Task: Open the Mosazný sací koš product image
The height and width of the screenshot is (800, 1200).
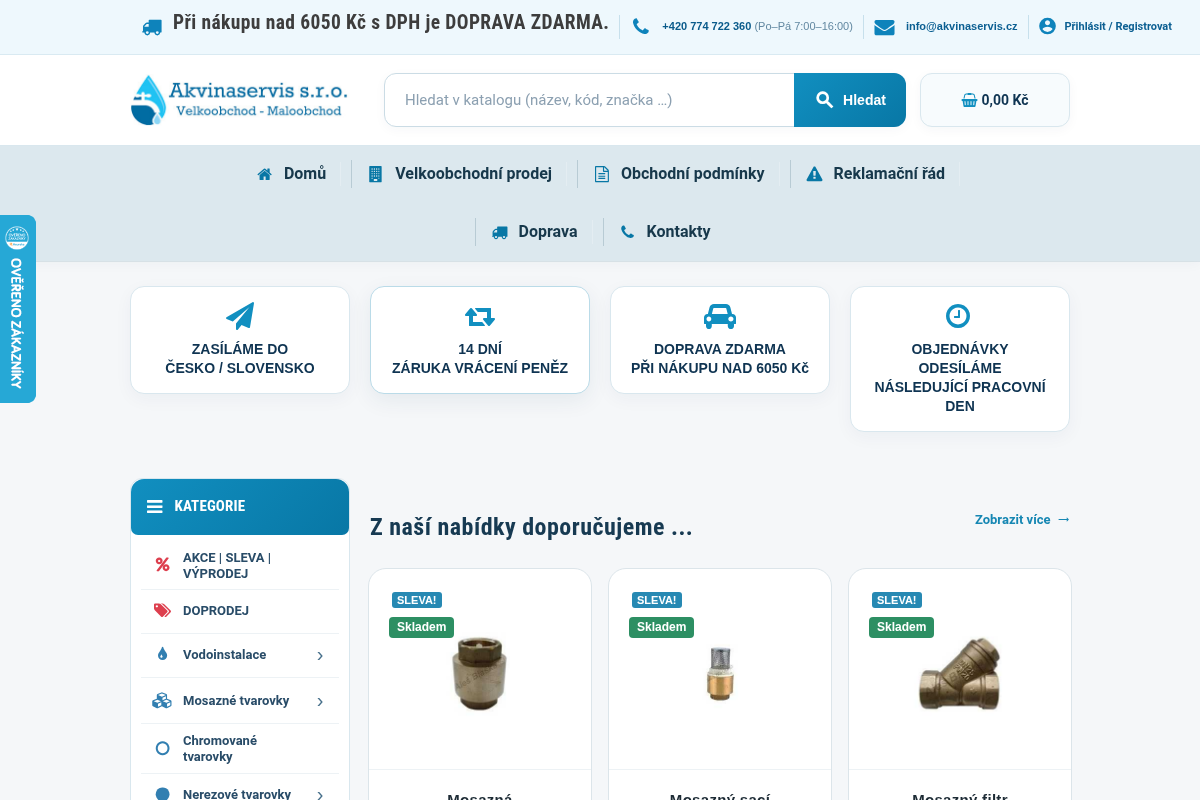Action: (720, 675)
